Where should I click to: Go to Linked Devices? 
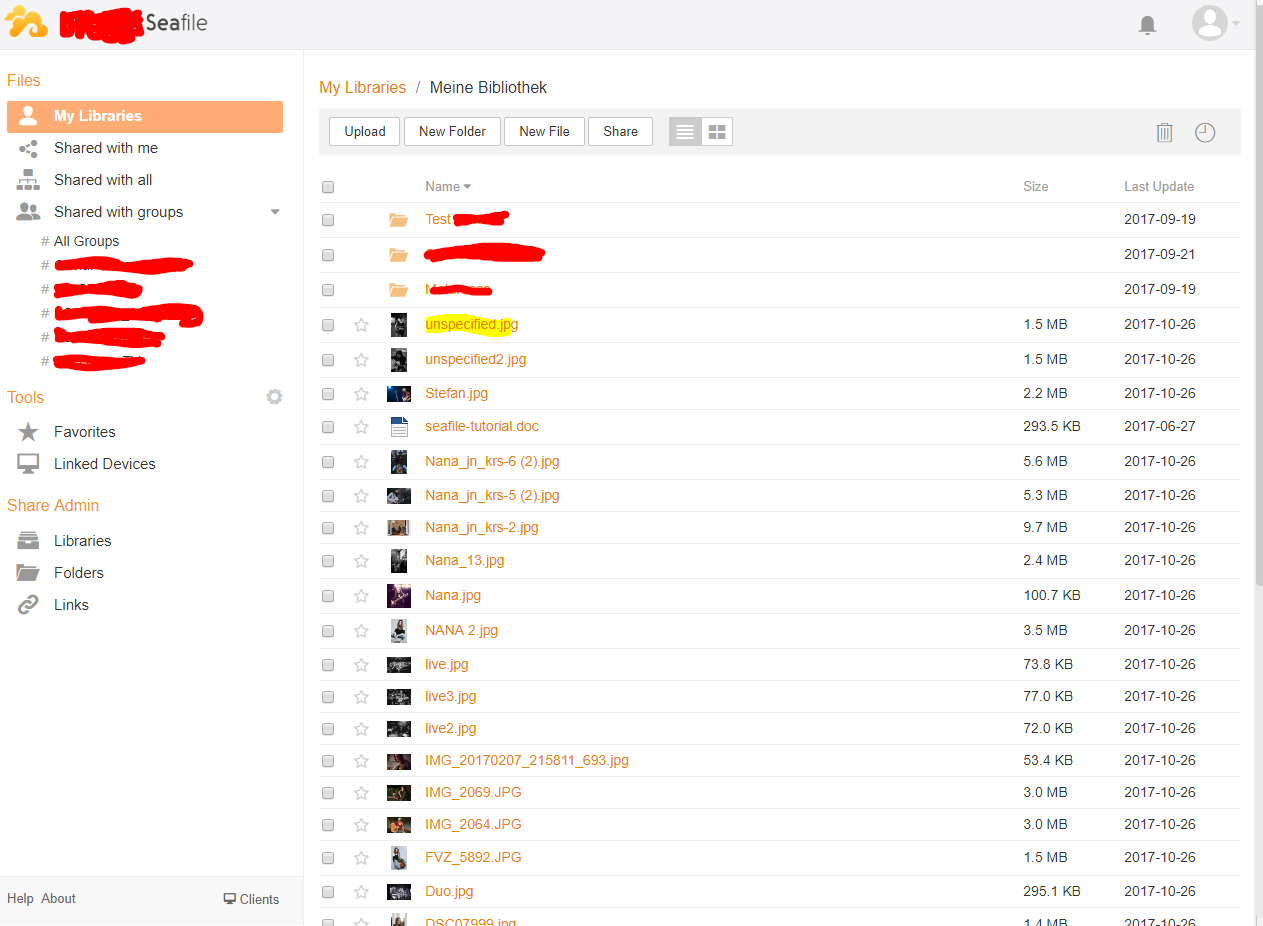pos(104,464)
